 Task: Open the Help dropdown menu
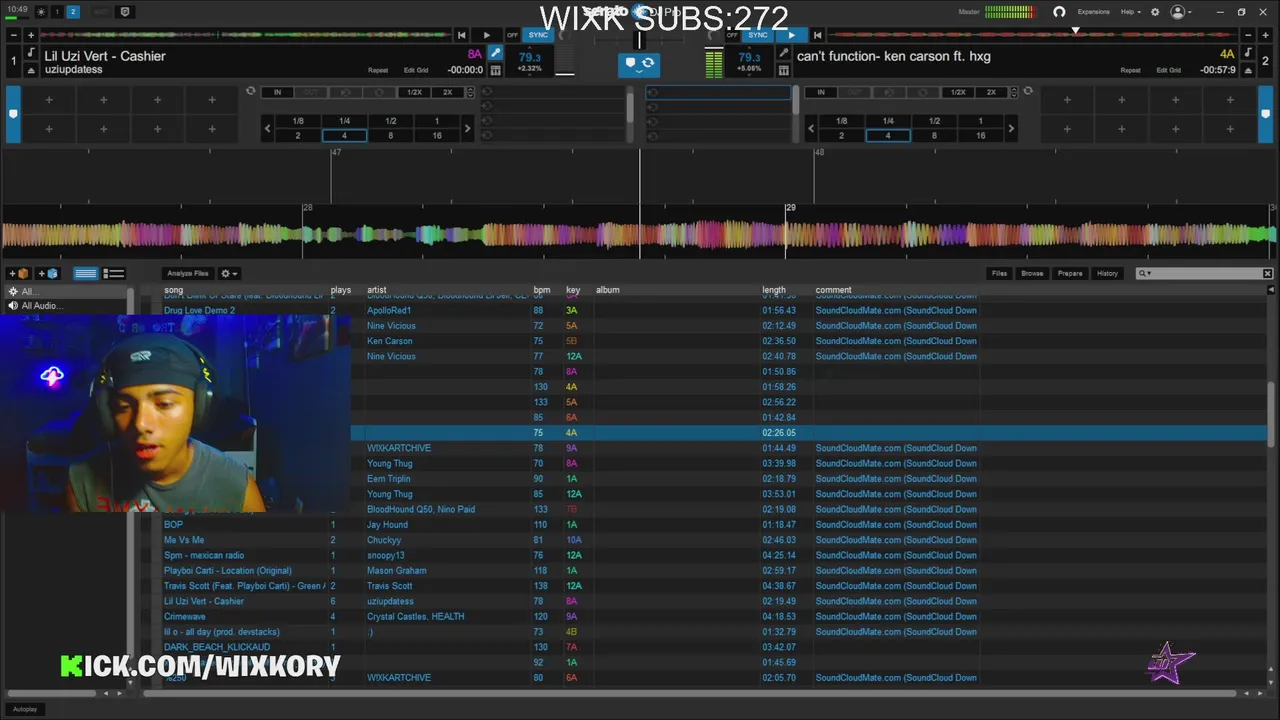tap(1130, 12)
